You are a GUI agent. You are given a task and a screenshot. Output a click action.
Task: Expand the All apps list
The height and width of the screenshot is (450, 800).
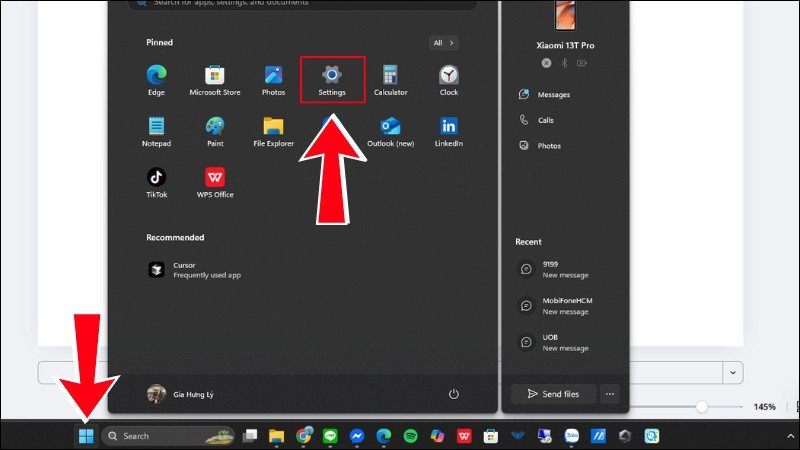[x=444, y=43]
